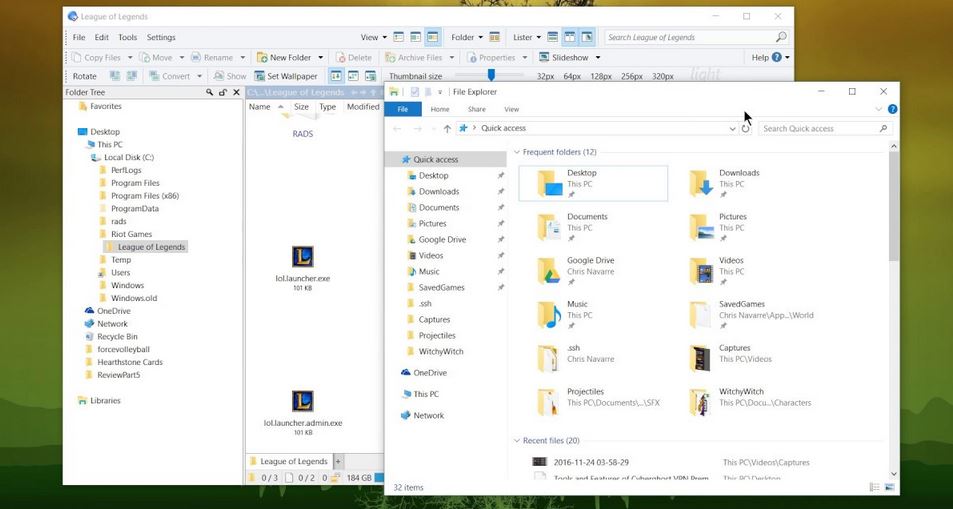Open the Share ribbon tab in File Explorer
953x509 pixels.
click(x=476, y=109)
